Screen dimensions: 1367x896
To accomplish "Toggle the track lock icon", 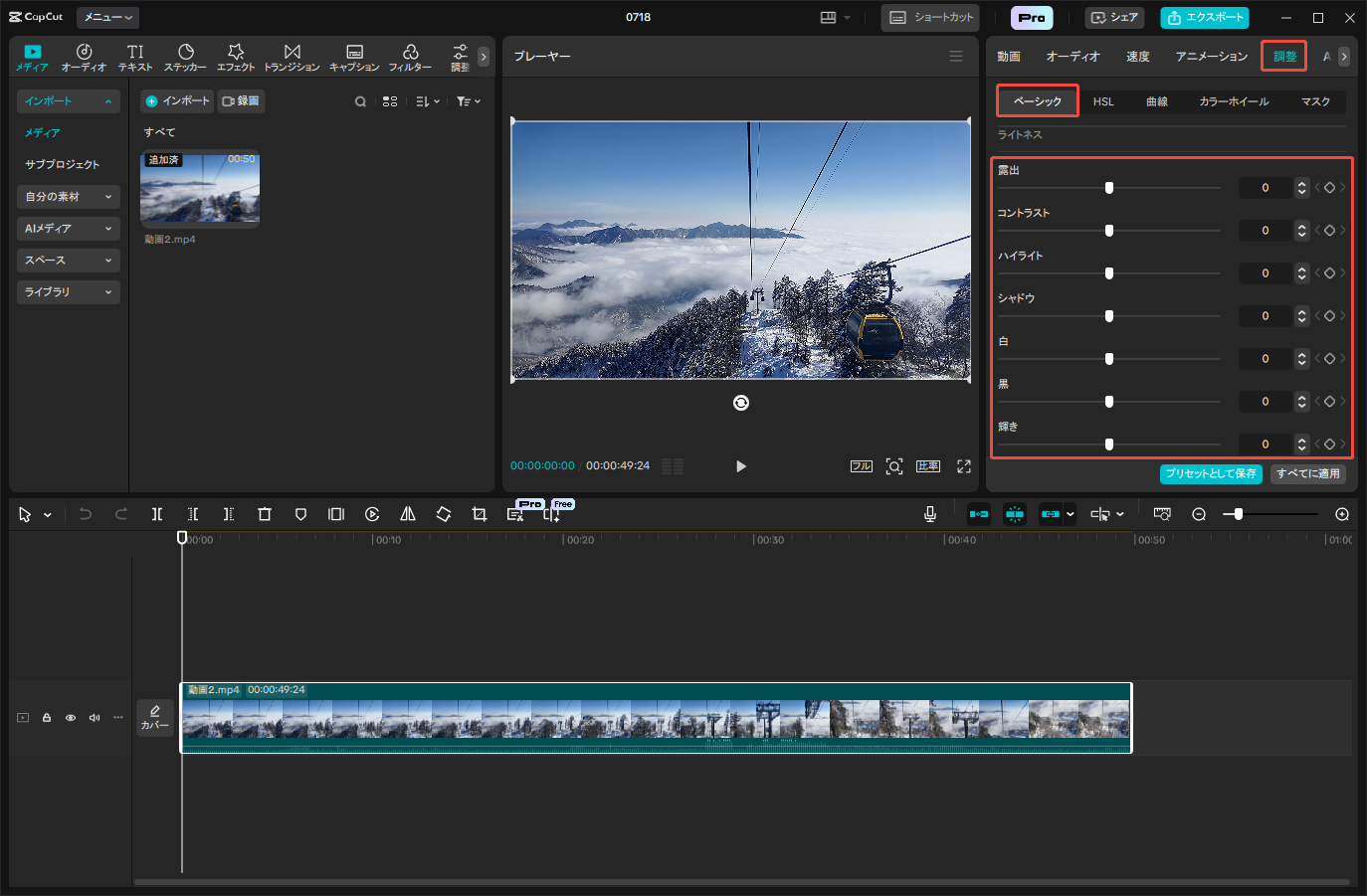I will click(x=47, y=717).
